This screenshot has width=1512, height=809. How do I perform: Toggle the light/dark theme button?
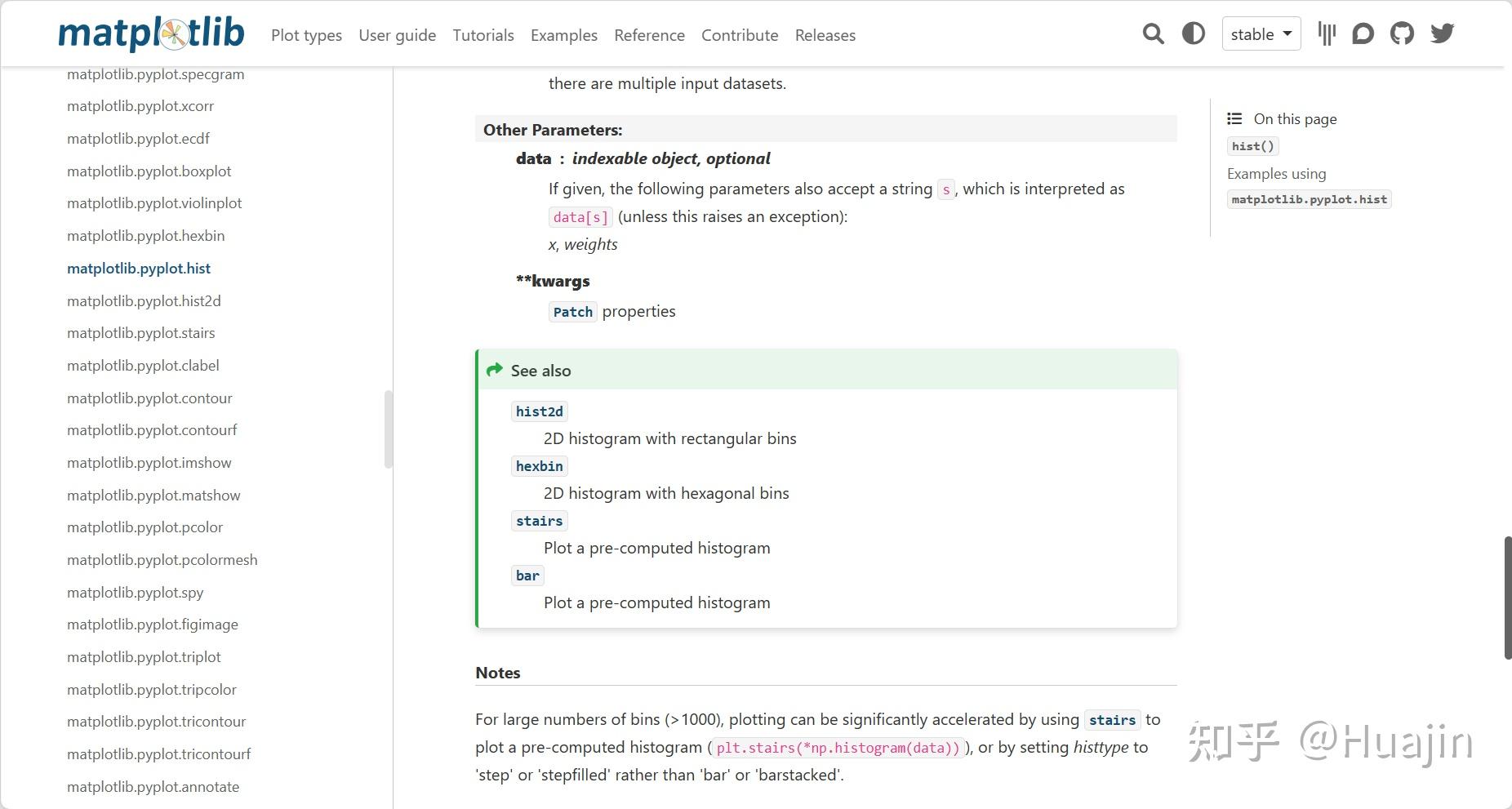pos(1194,34)
